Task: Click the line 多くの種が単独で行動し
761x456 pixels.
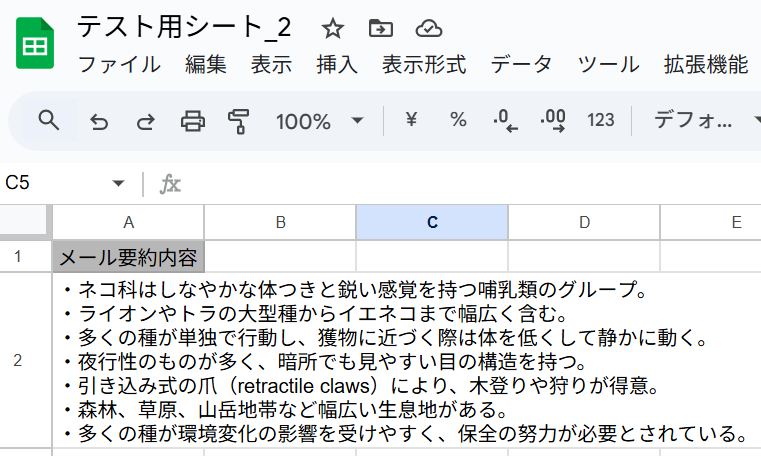Action: pos(386,338)
